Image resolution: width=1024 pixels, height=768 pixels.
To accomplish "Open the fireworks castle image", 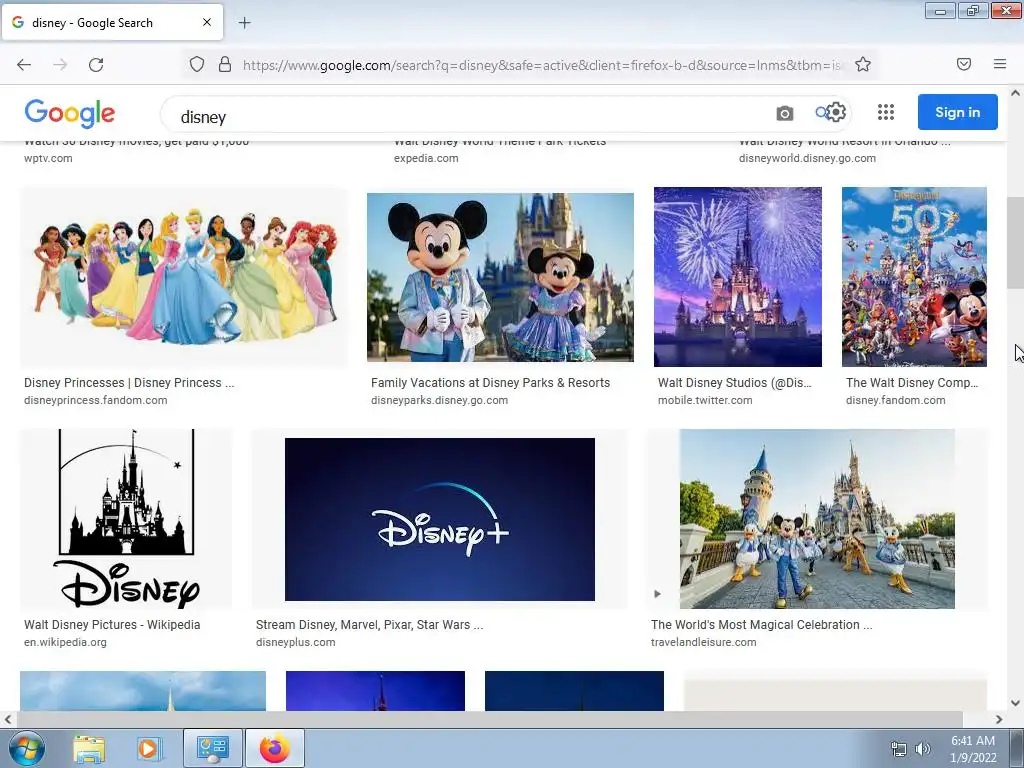I will [x=738, y=277].
